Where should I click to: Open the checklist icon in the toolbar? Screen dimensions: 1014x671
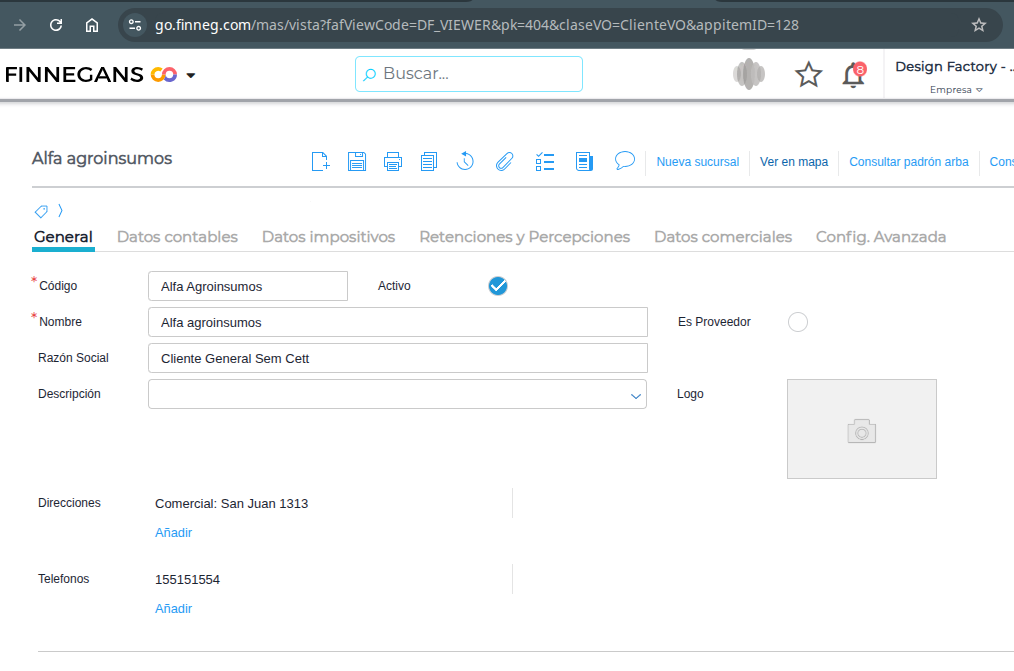(x=545, y=161)
